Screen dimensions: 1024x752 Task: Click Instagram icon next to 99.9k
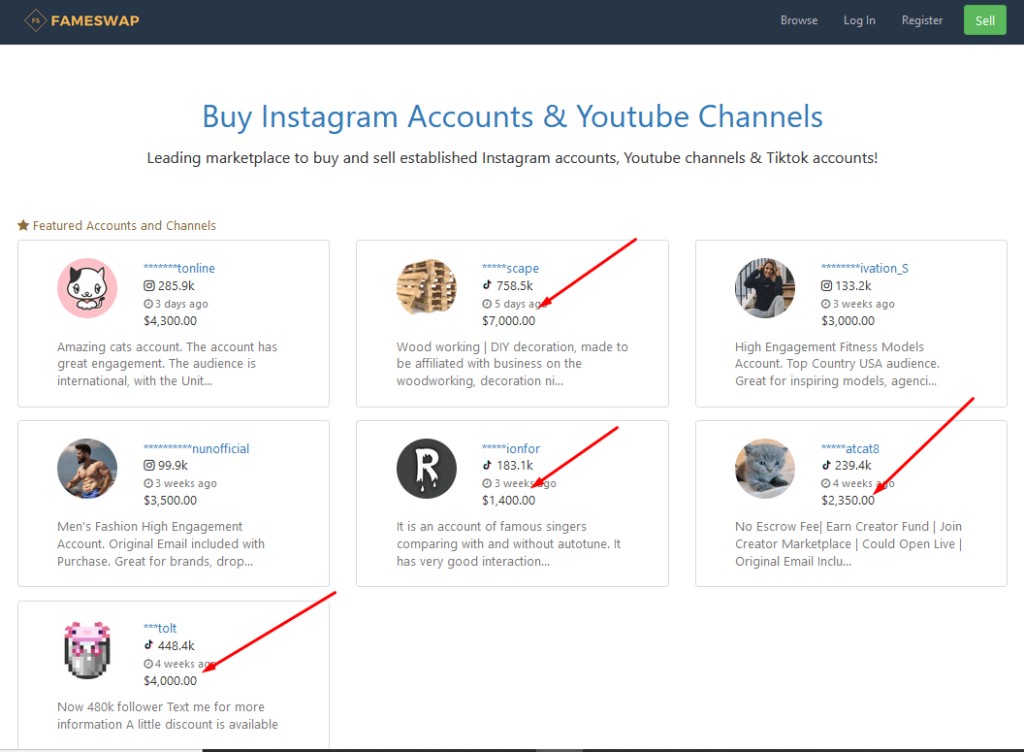click(149, 465)
